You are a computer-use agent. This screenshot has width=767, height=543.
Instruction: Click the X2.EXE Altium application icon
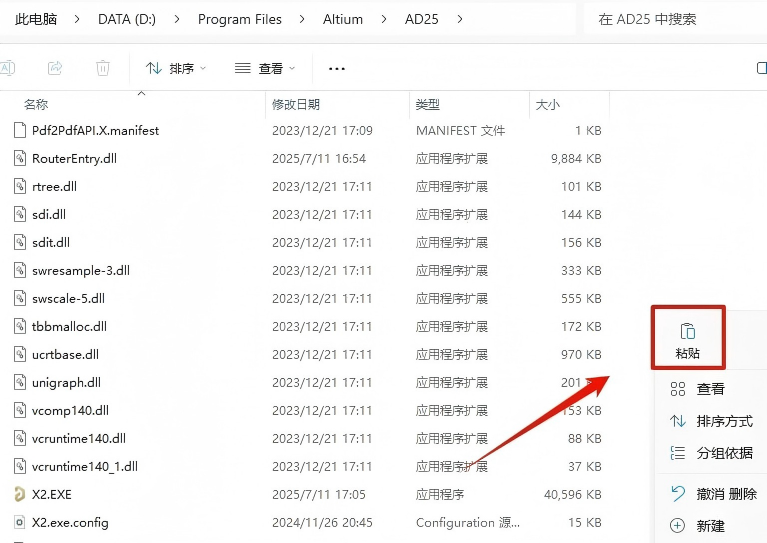point(20,495)
